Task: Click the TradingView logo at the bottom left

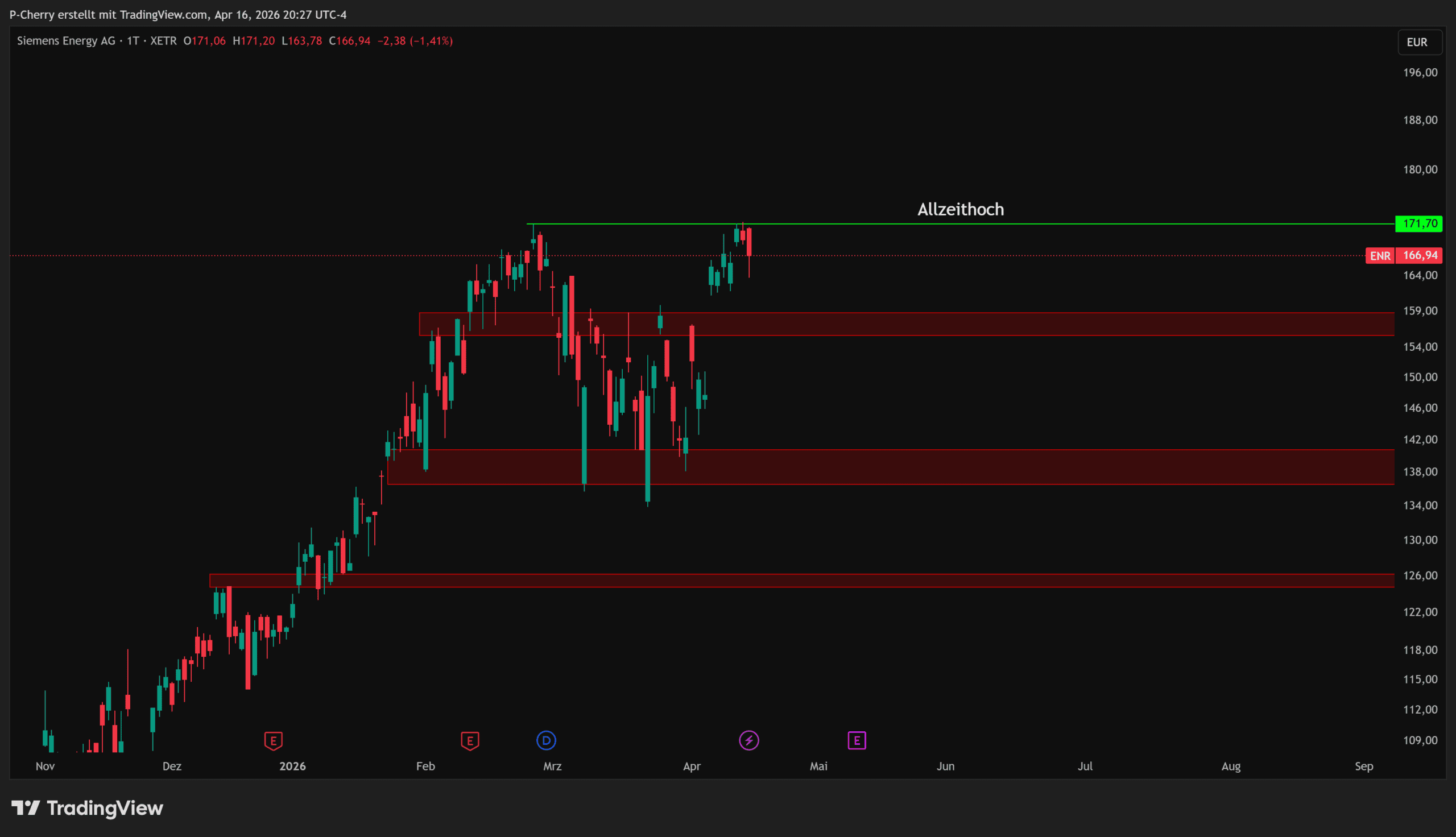Action: pyautogui.click(x=88, y=808)
